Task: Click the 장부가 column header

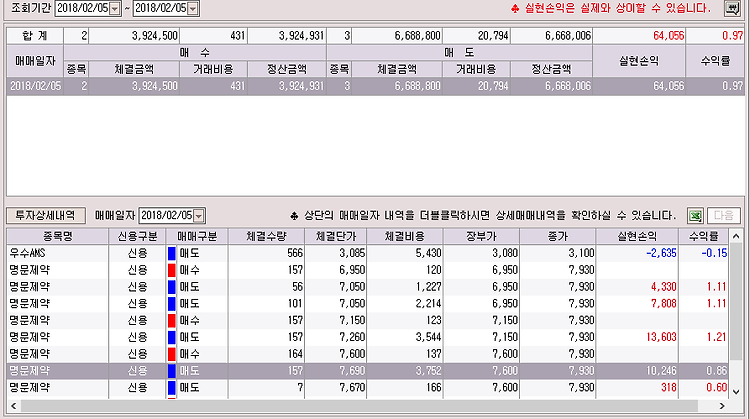Action: [x=481, y=236]
